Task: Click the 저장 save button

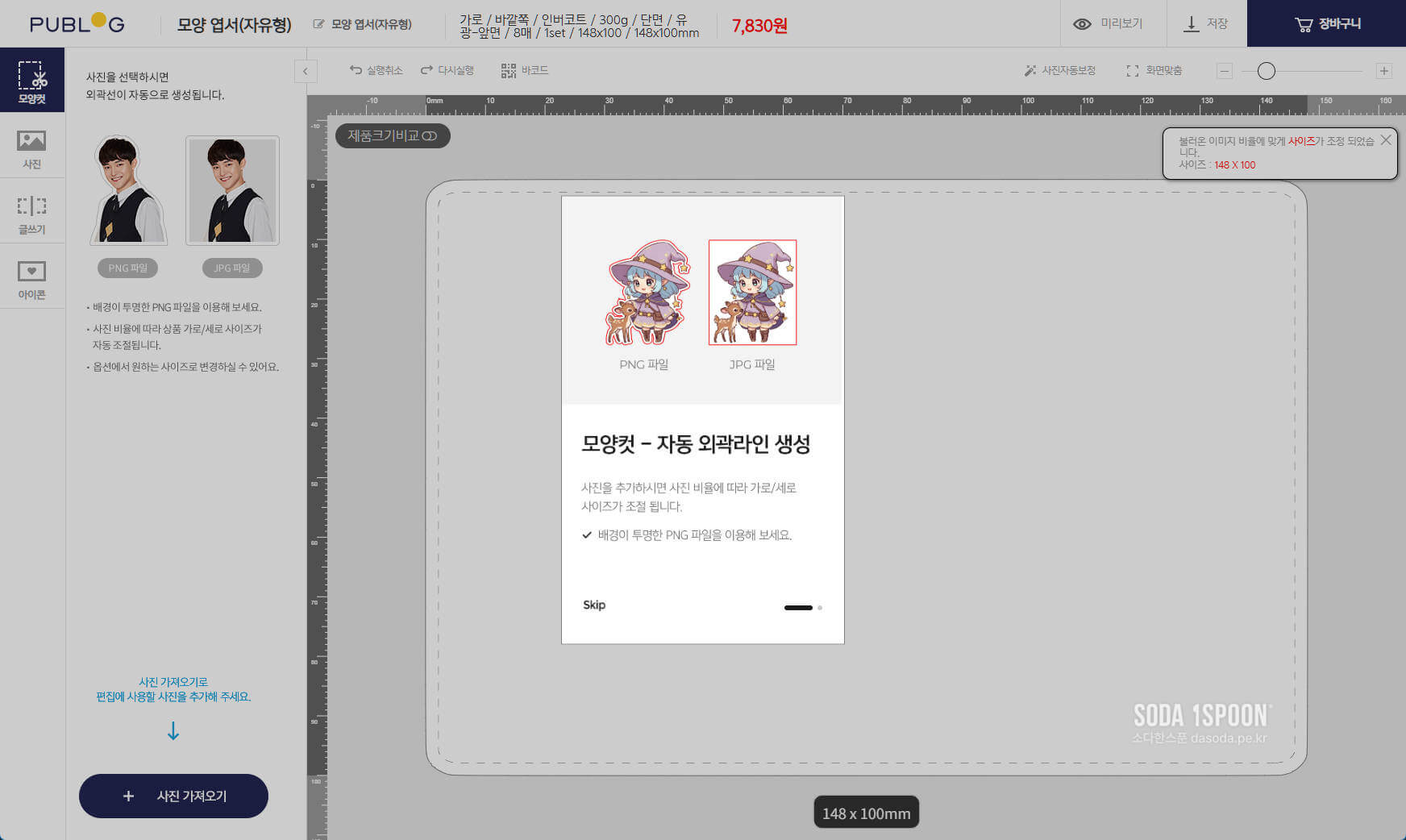Action: point(1205,24)
